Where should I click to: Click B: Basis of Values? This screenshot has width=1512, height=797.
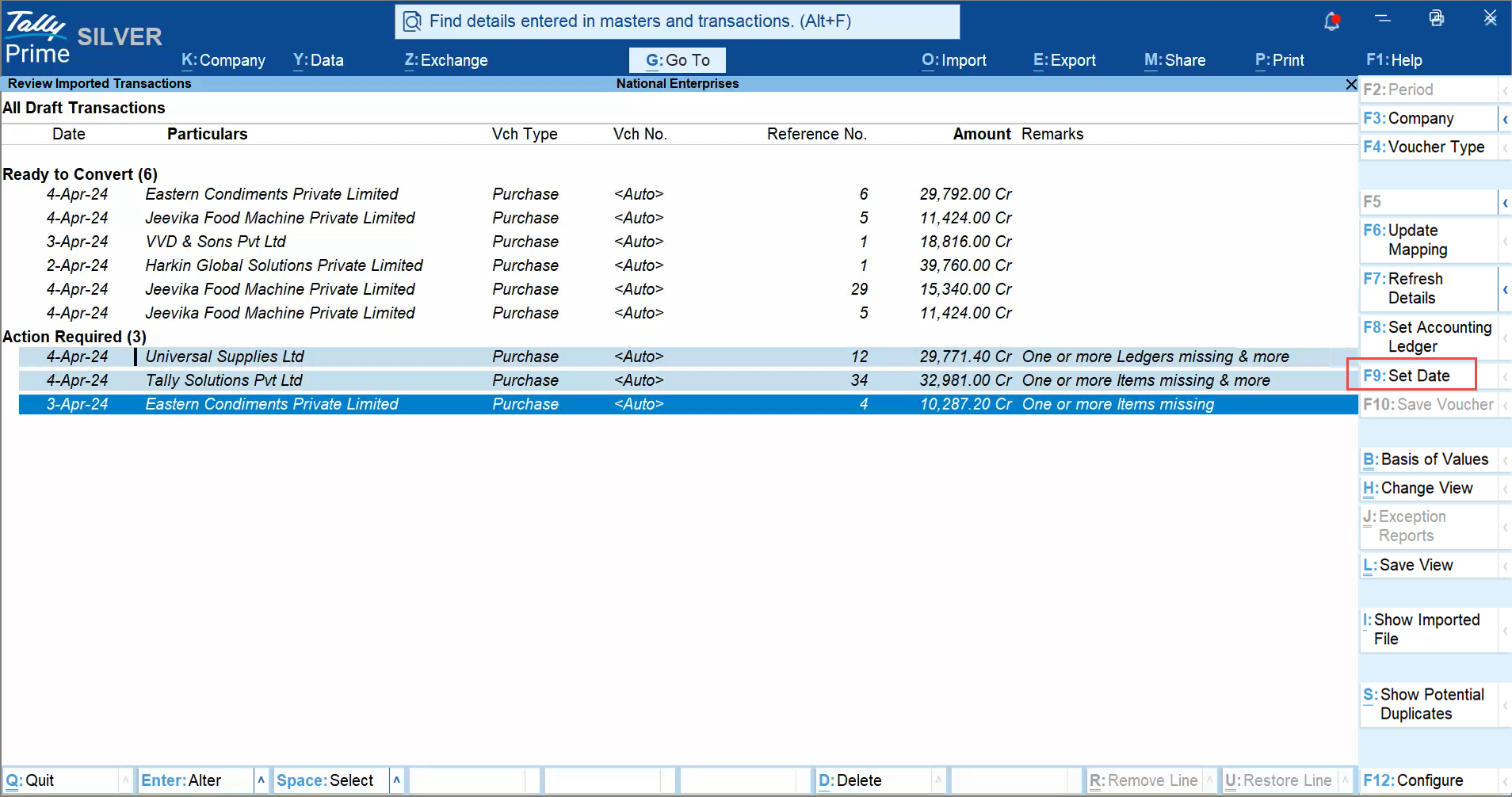point(1428,460)
